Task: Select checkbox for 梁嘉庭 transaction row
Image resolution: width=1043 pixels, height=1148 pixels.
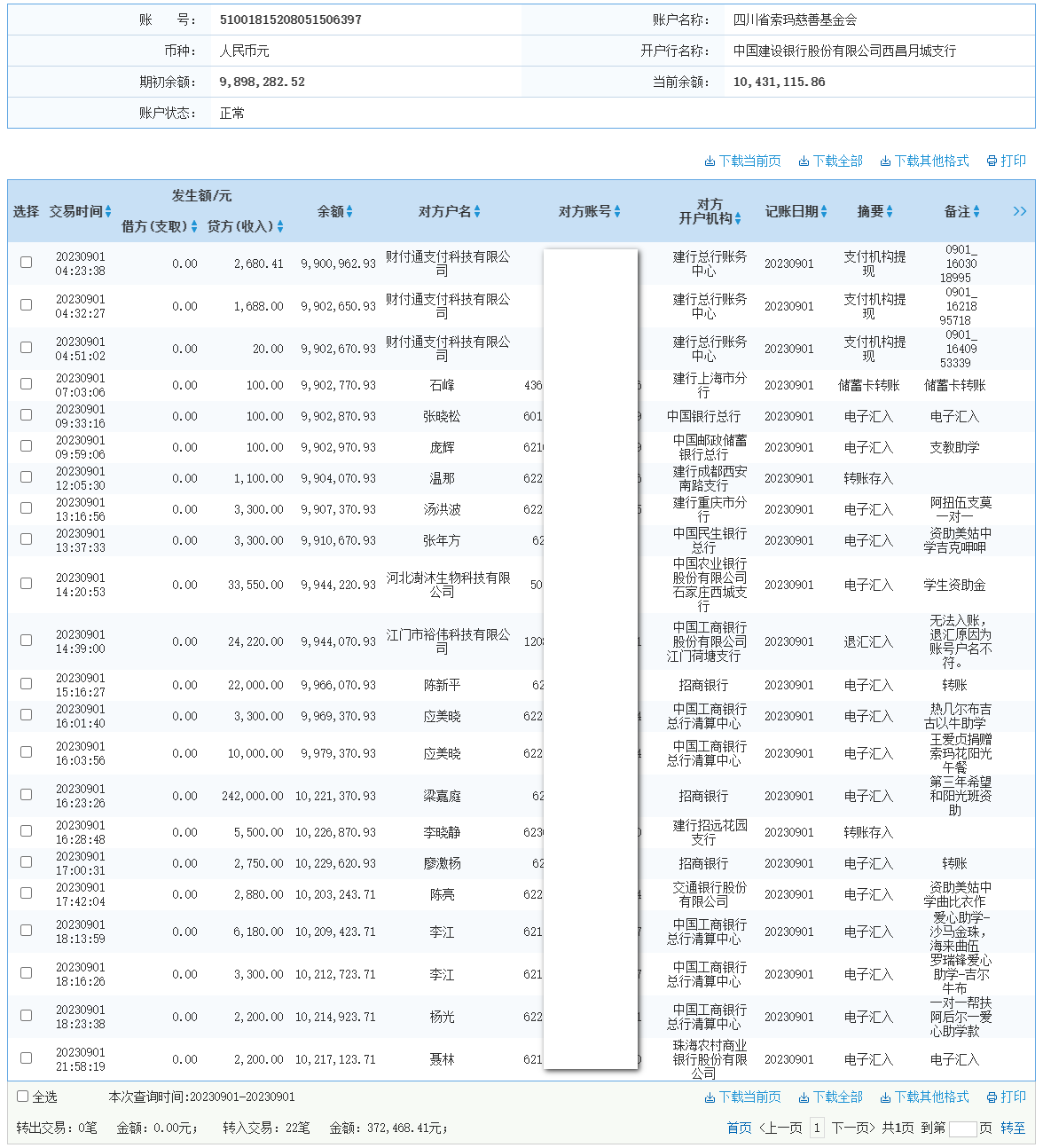Action: 26,795
